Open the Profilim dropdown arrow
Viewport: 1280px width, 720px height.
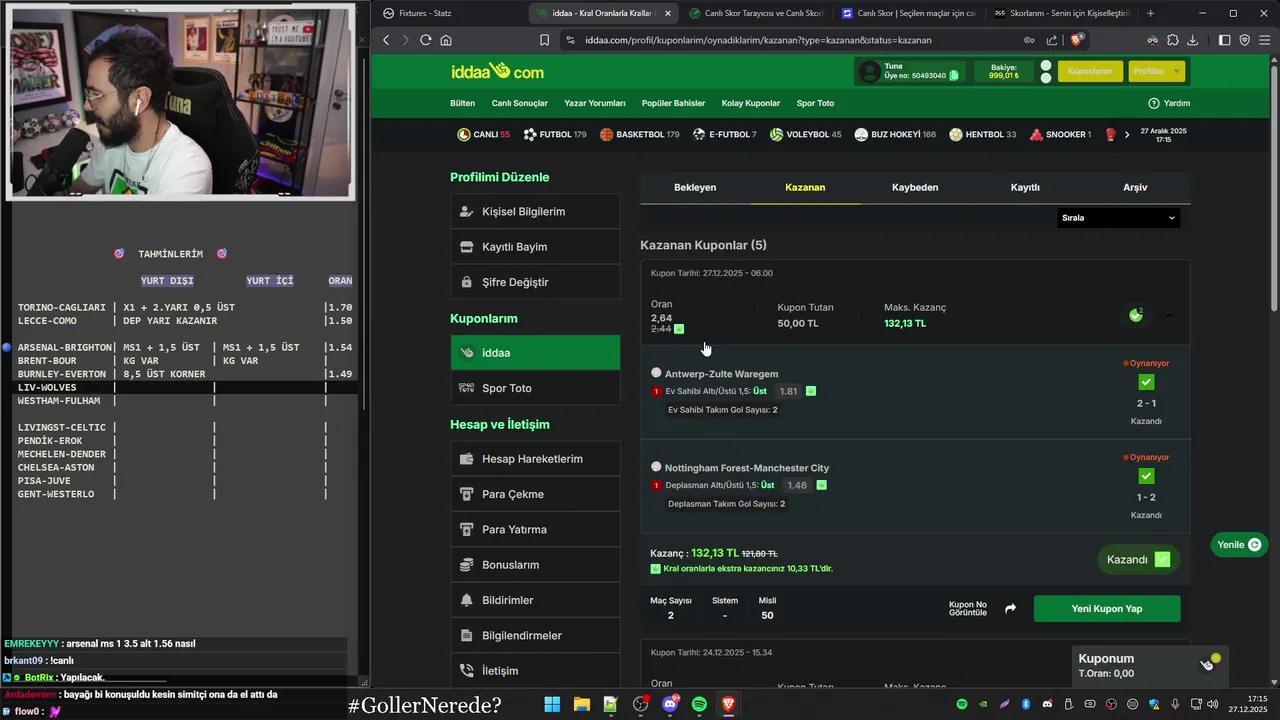(x=1176, y=71)
